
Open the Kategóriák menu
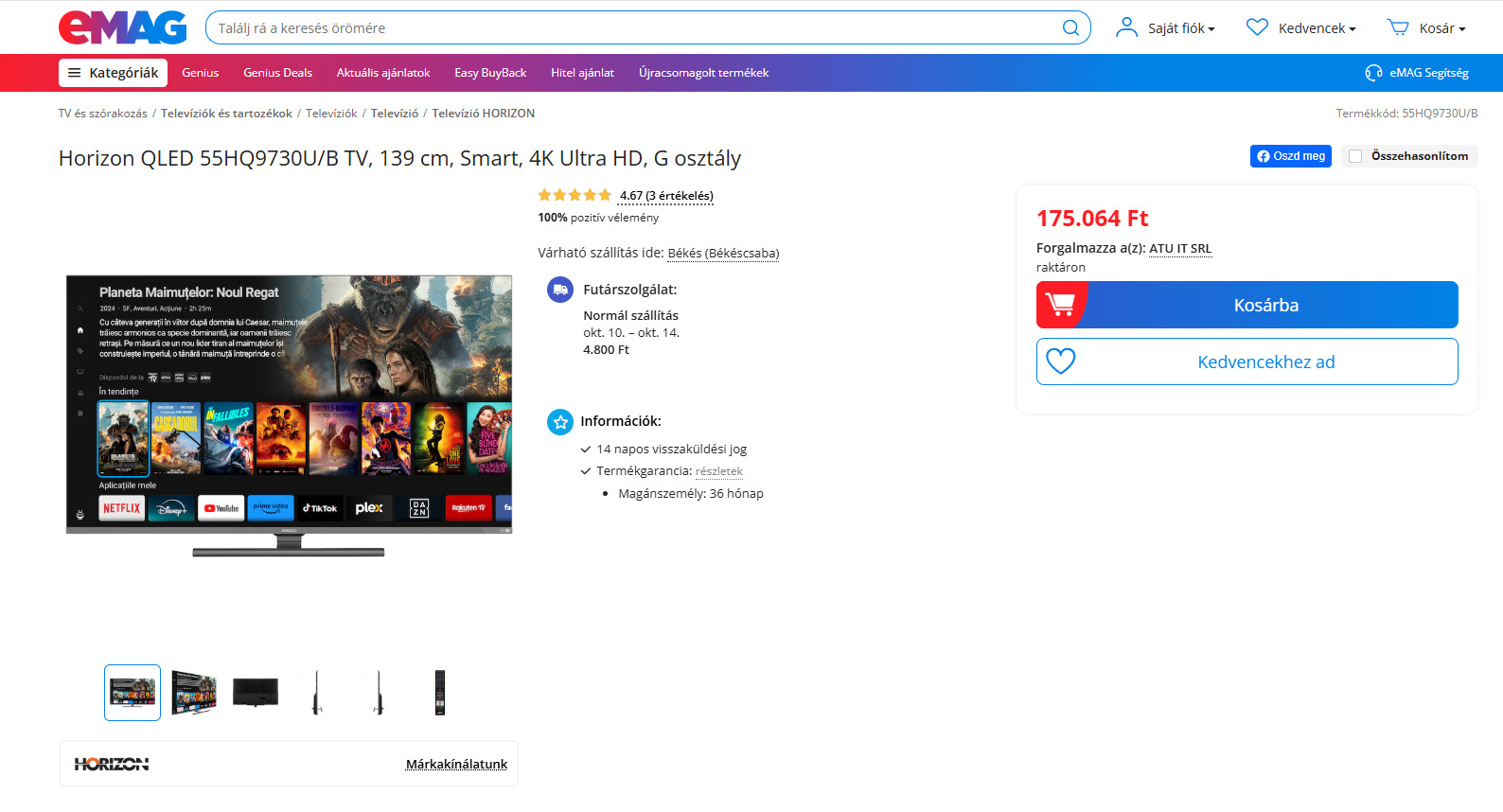click(x=113, y=73)
